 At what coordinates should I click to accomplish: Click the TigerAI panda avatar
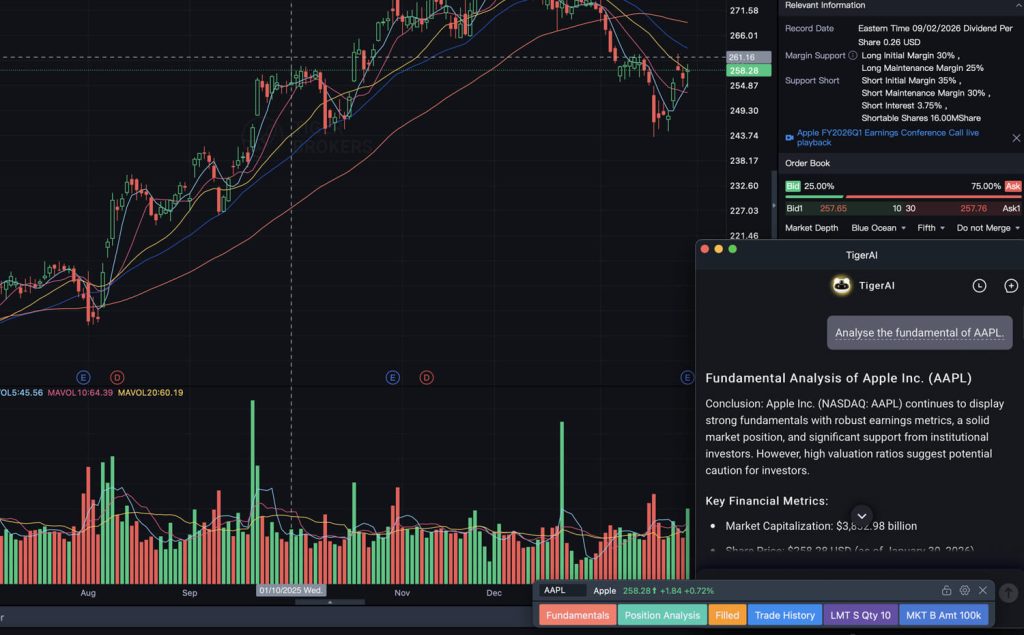coord(841,286)
